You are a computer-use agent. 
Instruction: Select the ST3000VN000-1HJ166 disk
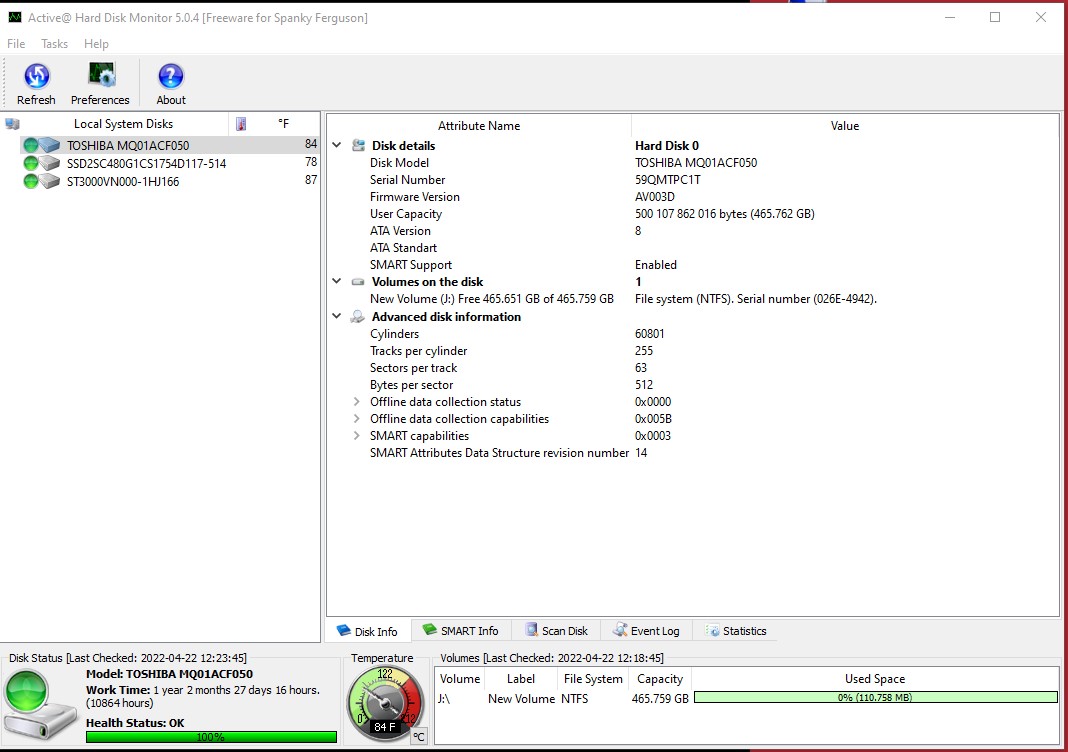(x=122, y=182)
